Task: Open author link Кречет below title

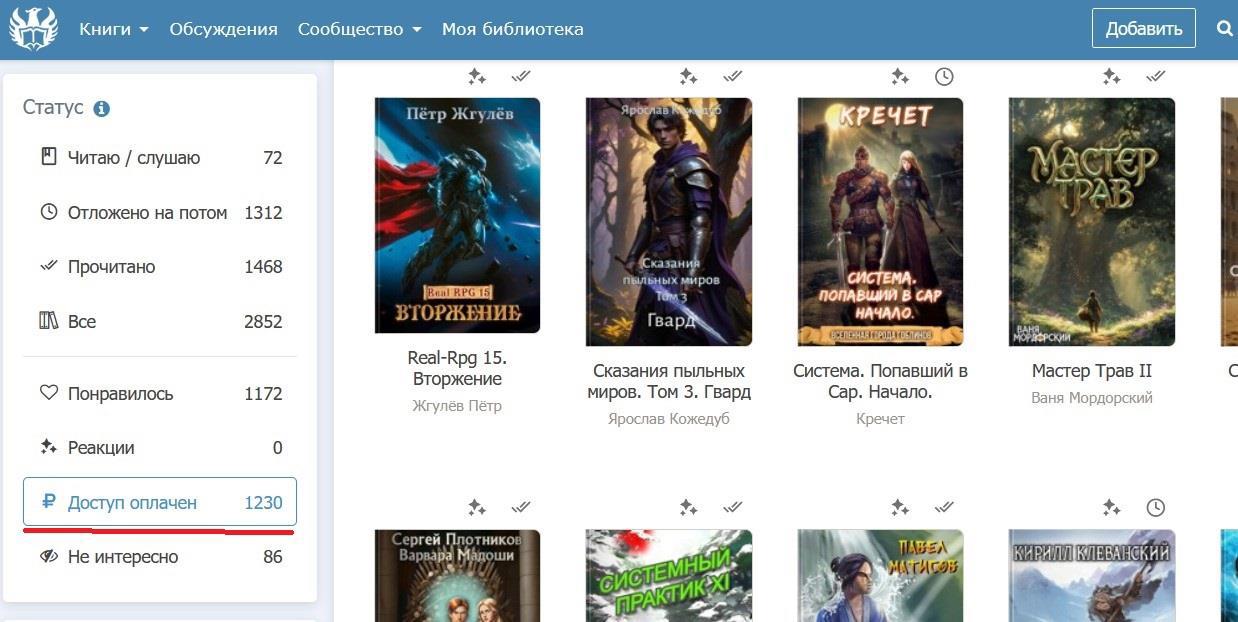Action: 880,419
